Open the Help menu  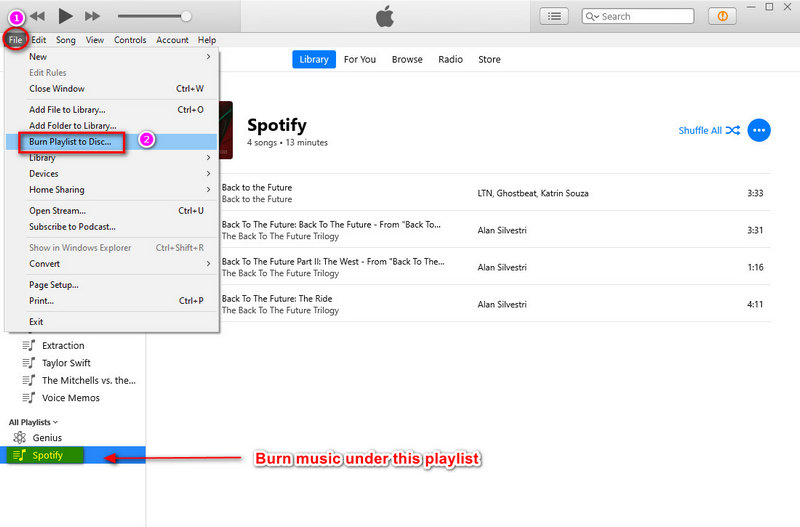(x=207, y=40)
